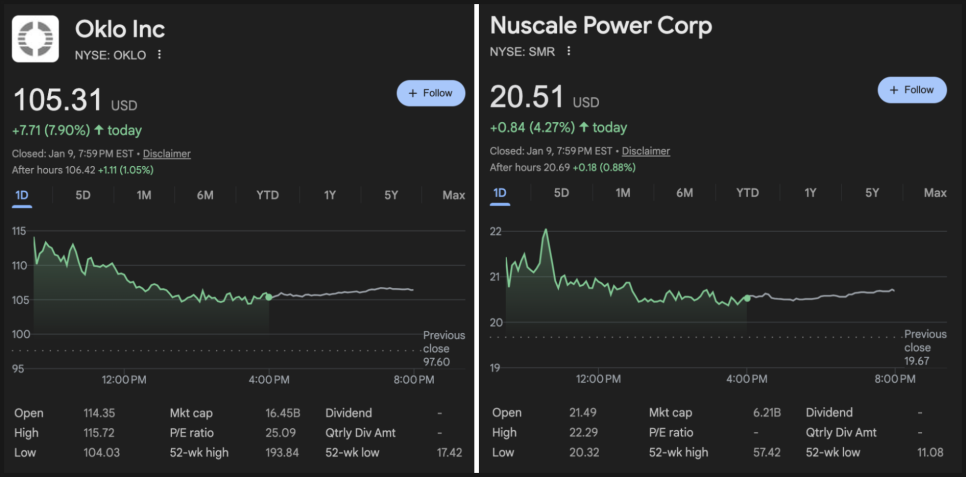The width and height of the screenshot is (966, 477).
Task: Click the 4:00 PM close marker on Oklo chart
Action: [268, 297]
